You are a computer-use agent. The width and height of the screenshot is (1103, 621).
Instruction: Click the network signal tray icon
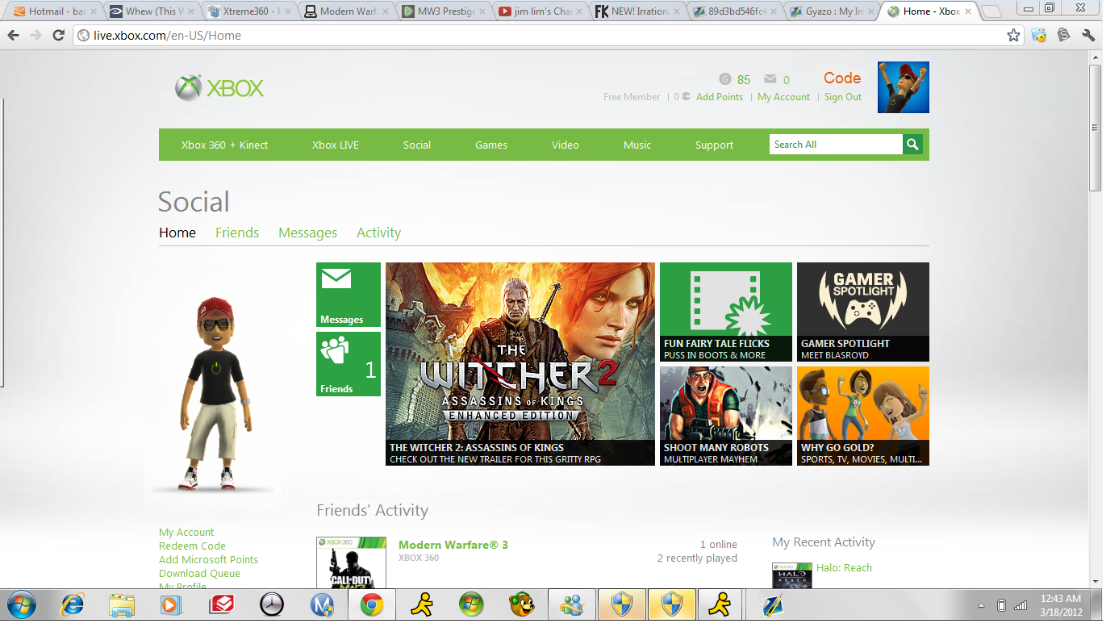click(x=1021, y=605)
